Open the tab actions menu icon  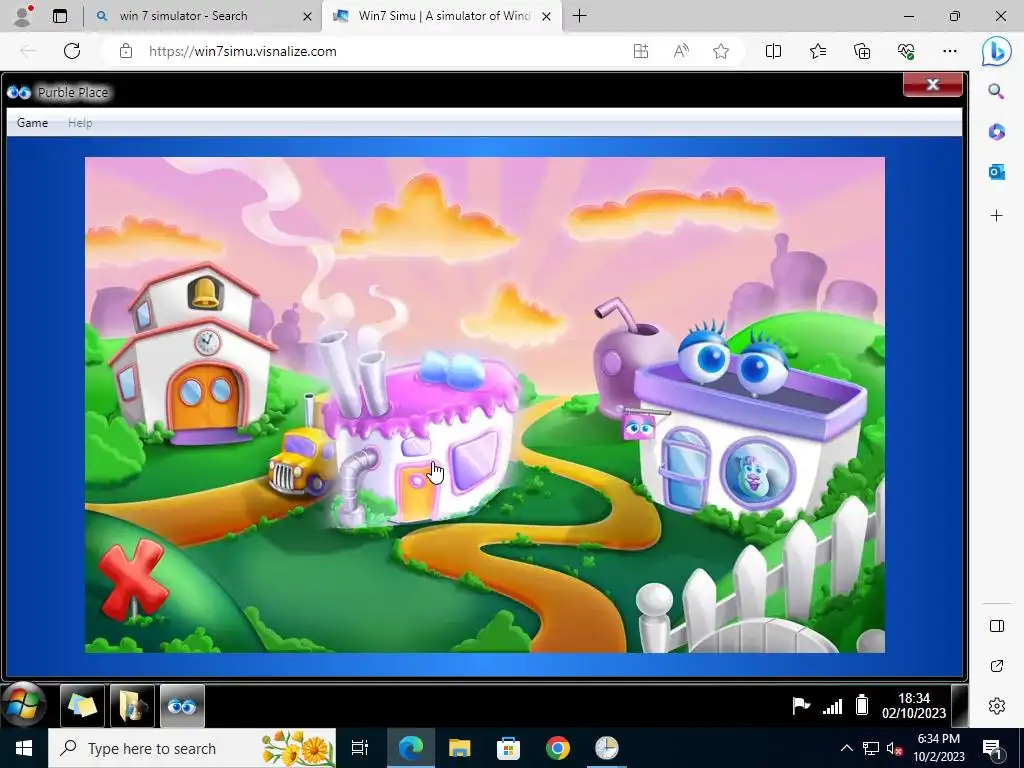pos(60,16)
